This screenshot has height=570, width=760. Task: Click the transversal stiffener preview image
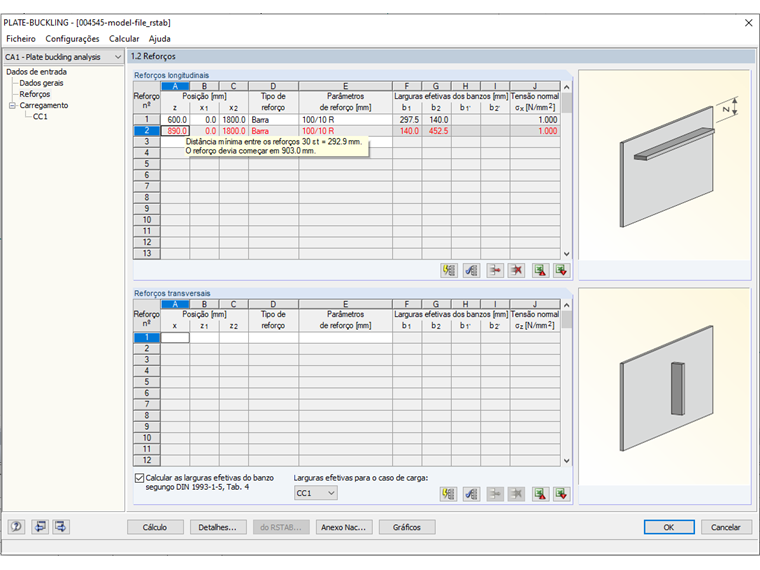pos(665,387)
